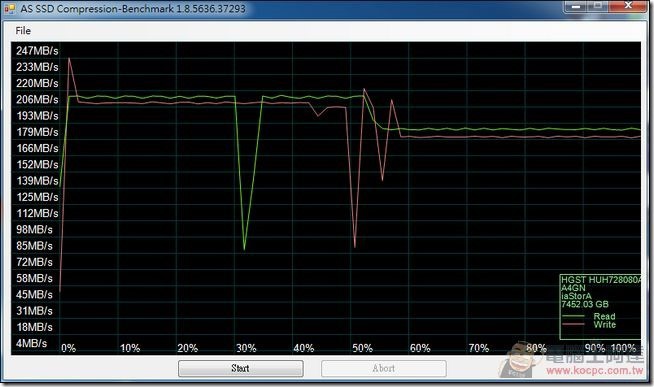Click the HGST HUH728080A drive name
The width and height of the screenshot is (654, 387).
[601, 280]
